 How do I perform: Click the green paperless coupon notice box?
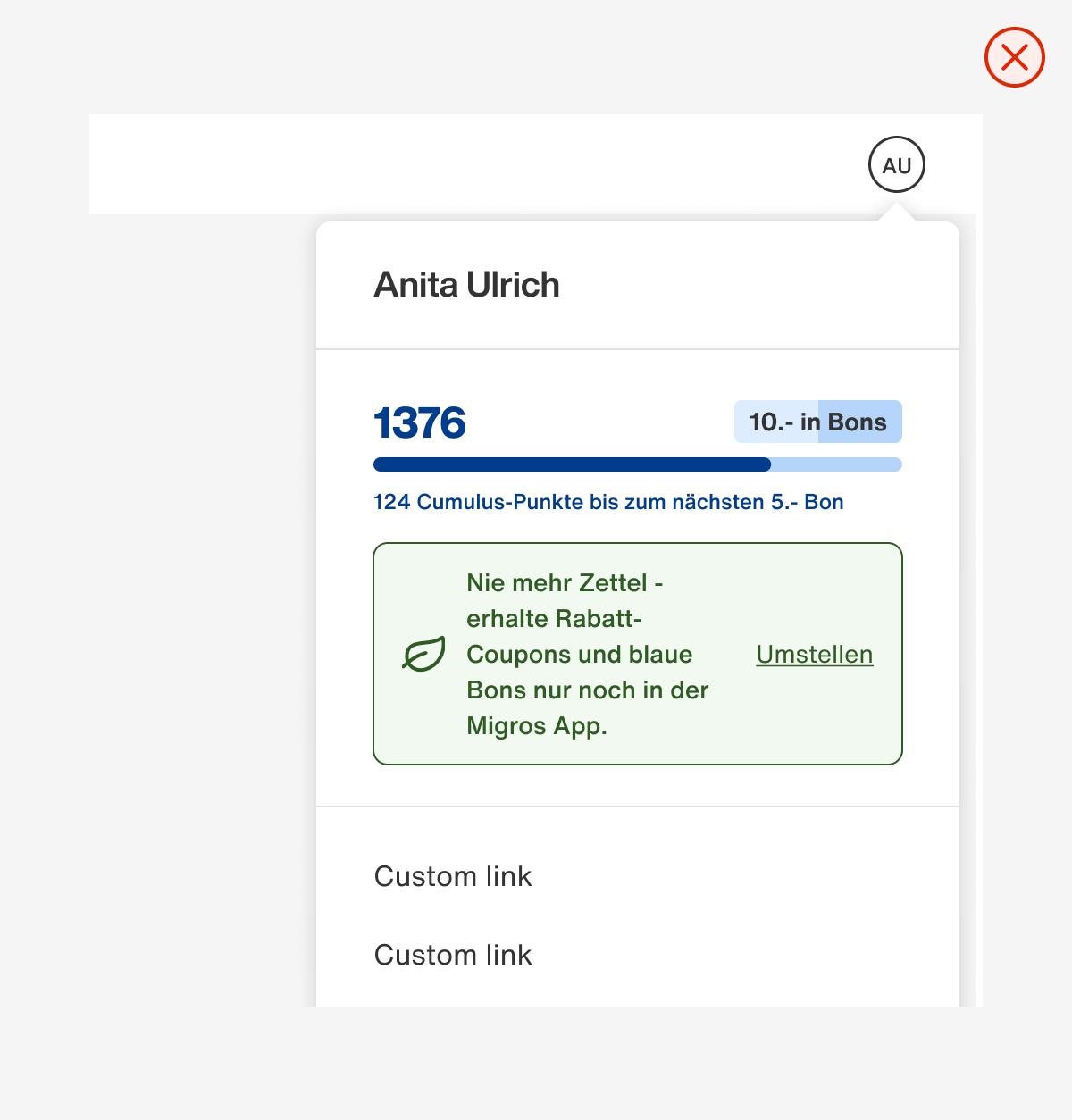pos(638,654)
